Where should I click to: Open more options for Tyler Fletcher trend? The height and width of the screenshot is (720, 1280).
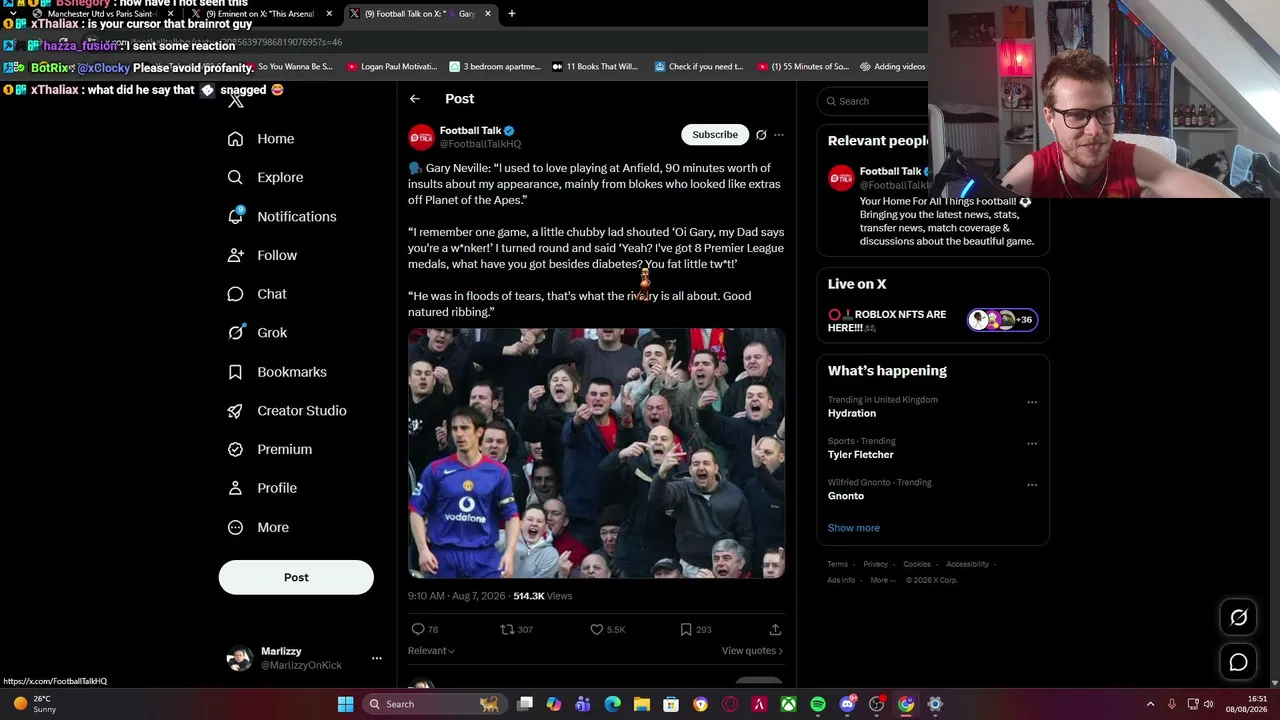[1032, 444]
